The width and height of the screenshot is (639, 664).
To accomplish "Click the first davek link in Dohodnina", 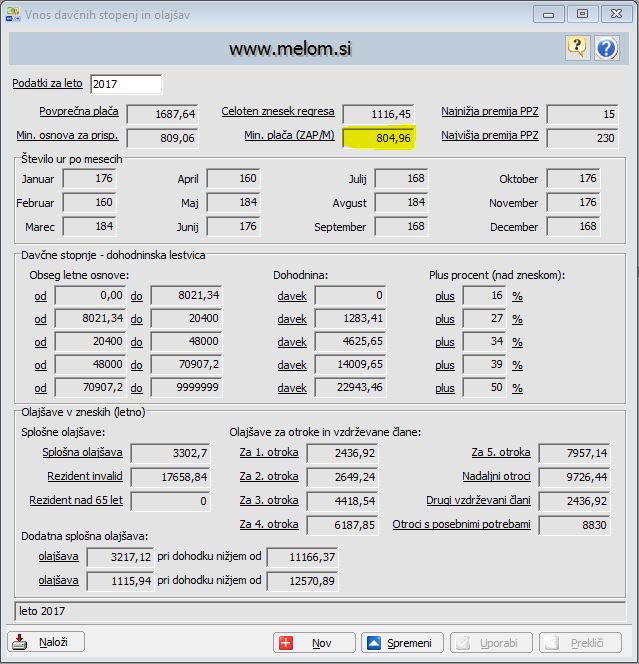I will point(292,296).
